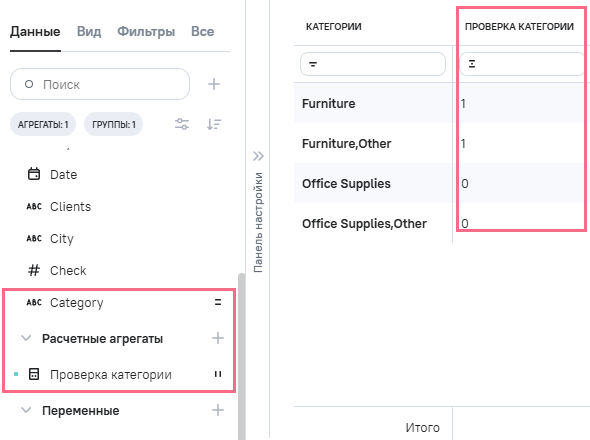Switch to the Вид tab

coord(89,31)
